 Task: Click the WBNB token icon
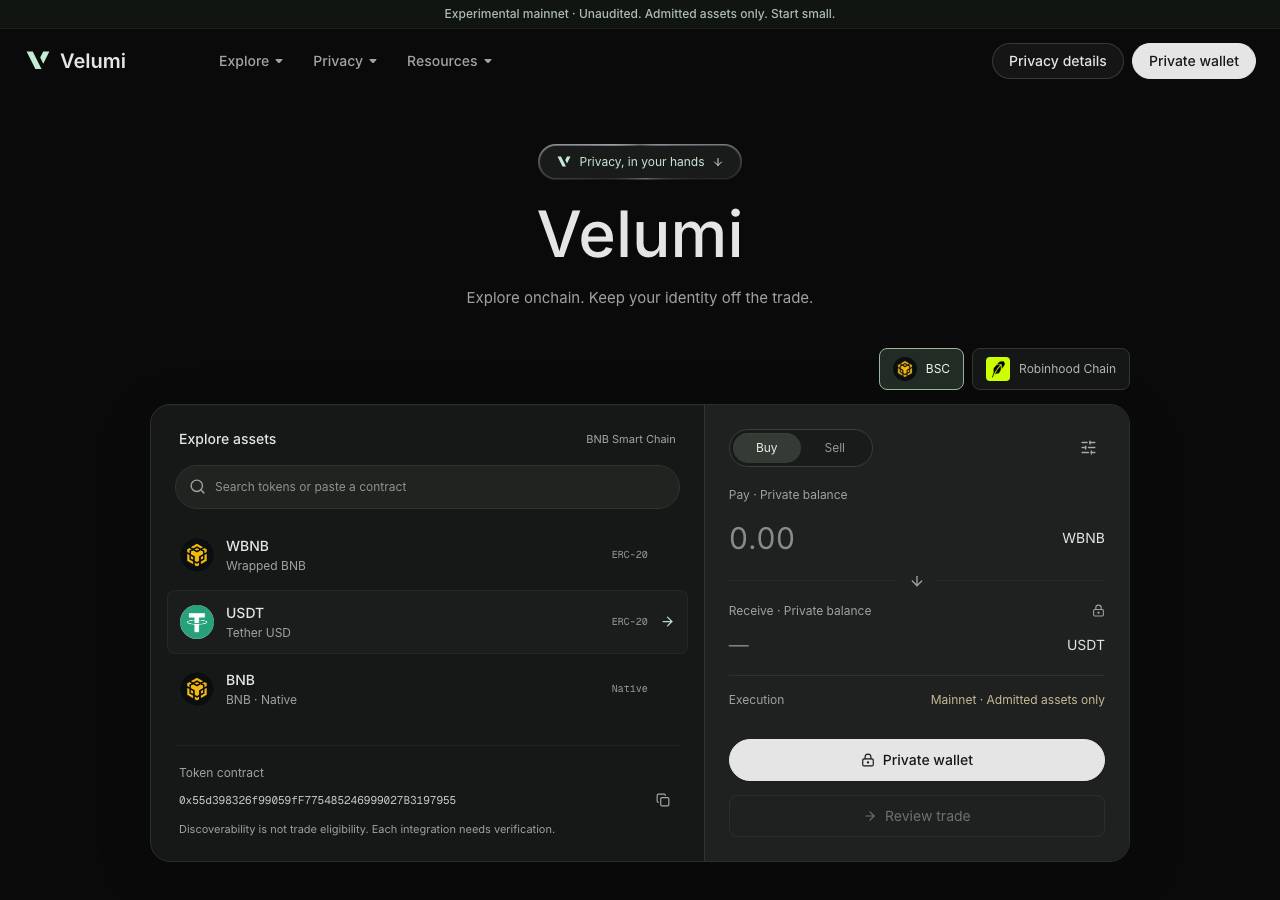[197, 555]
